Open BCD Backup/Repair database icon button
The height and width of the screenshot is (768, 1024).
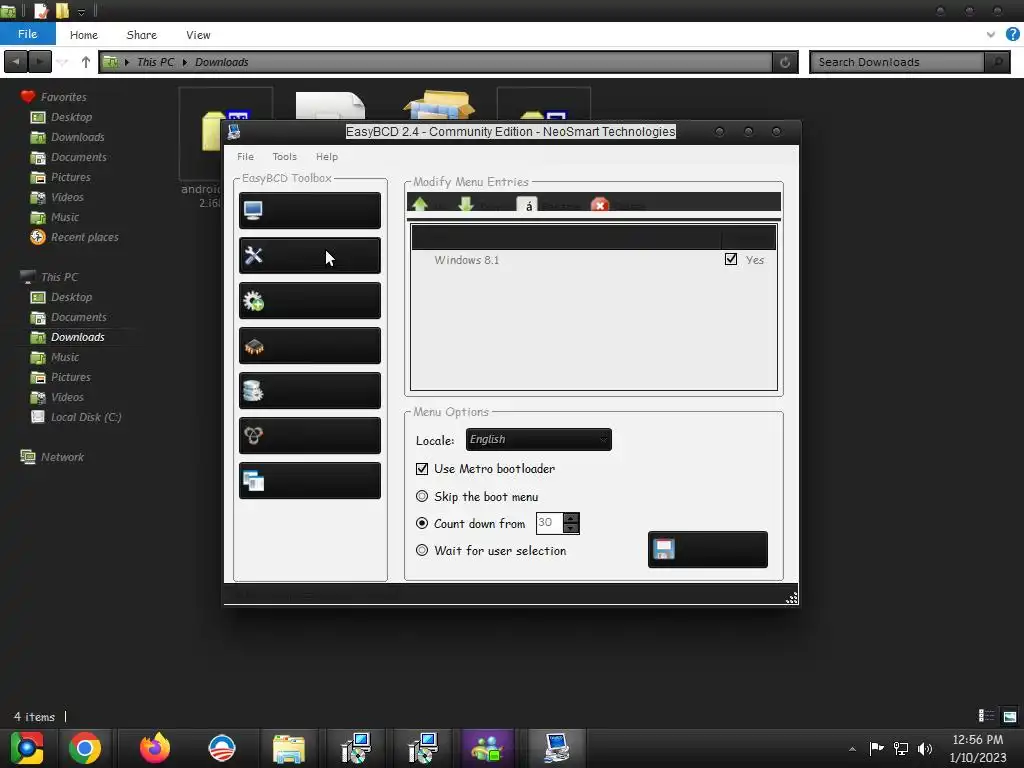click(x=310, y=391)
